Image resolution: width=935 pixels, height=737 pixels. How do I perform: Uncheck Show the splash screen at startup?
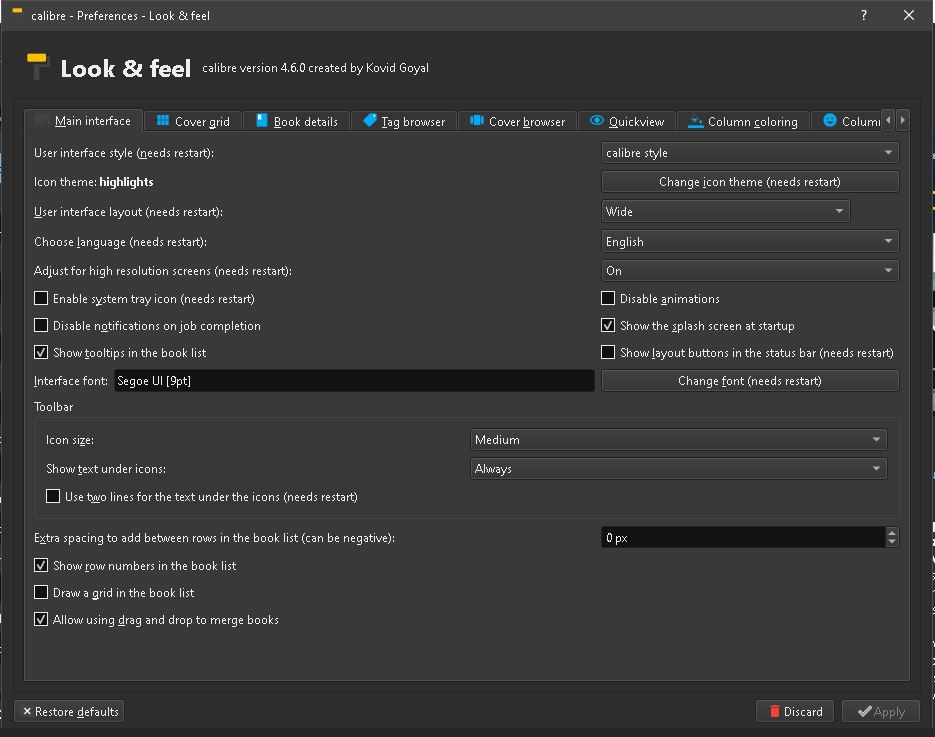coord(608,325)
